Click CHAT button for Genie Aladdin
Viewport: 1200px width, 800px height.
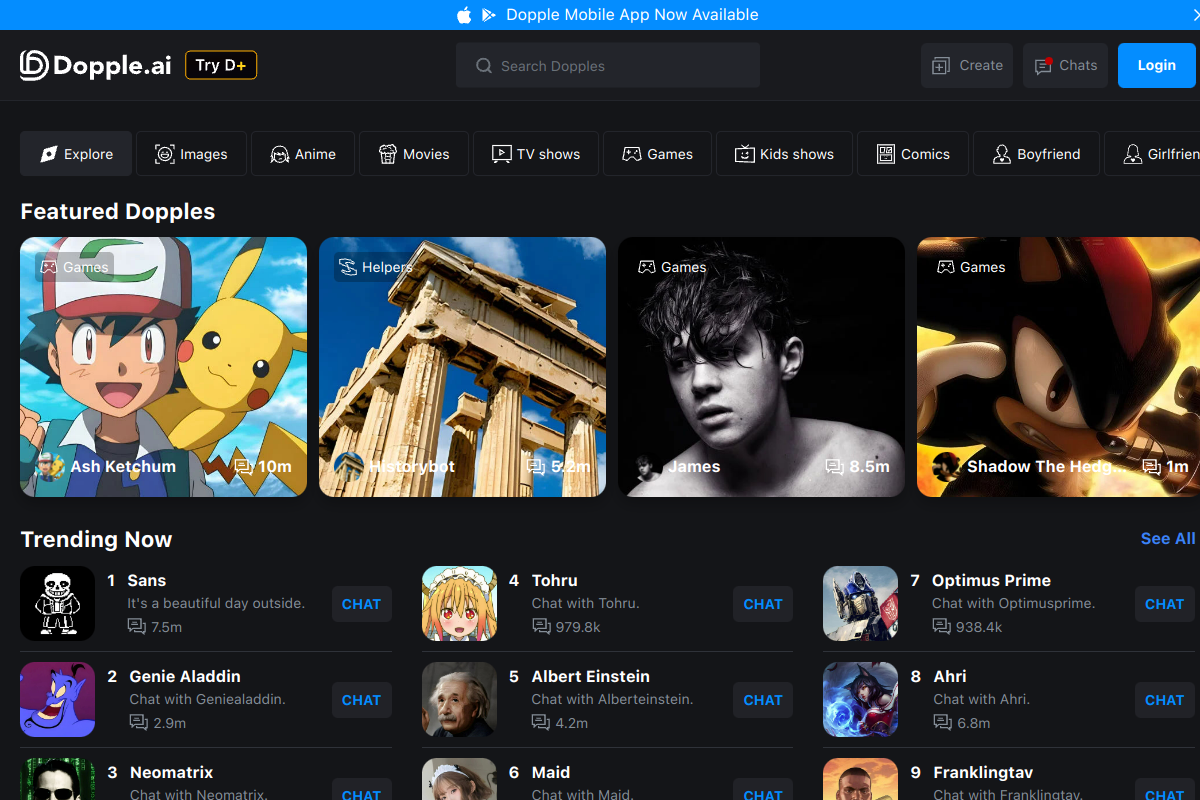coord(361,700)
